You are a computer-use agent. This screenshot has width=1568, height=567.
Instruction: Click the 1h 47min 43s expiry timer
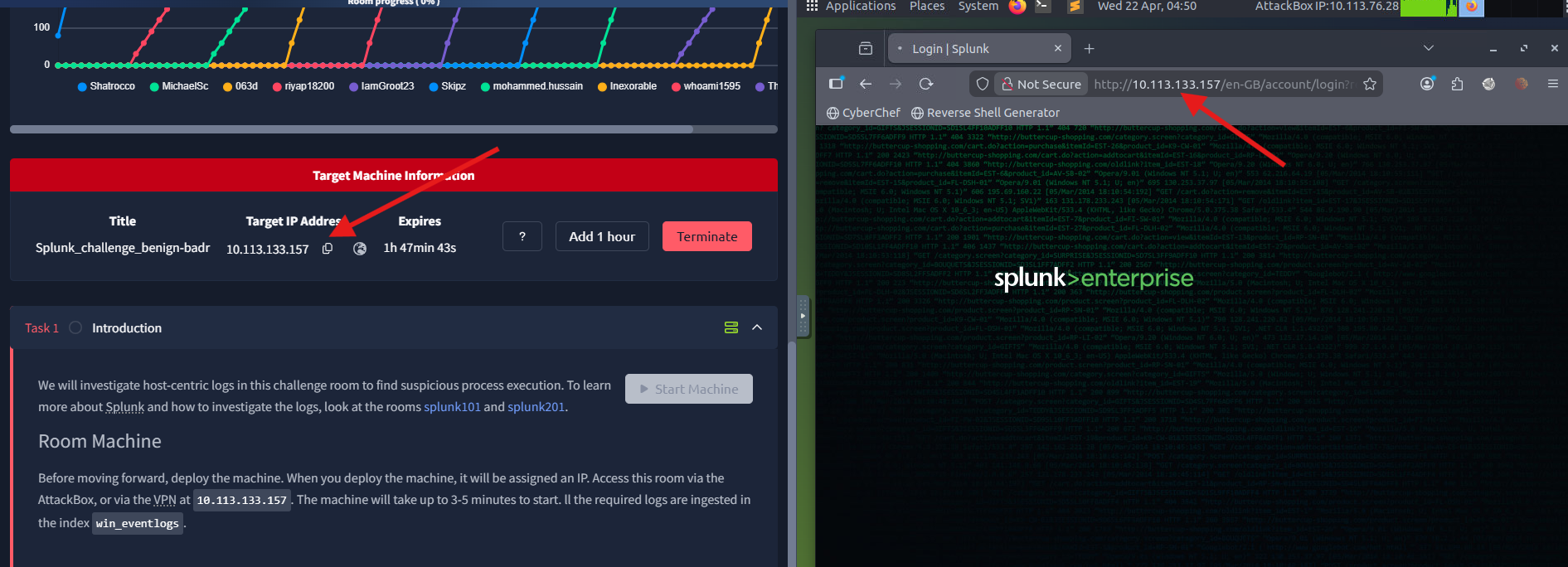pyautogui.click(x=420, y=248)
